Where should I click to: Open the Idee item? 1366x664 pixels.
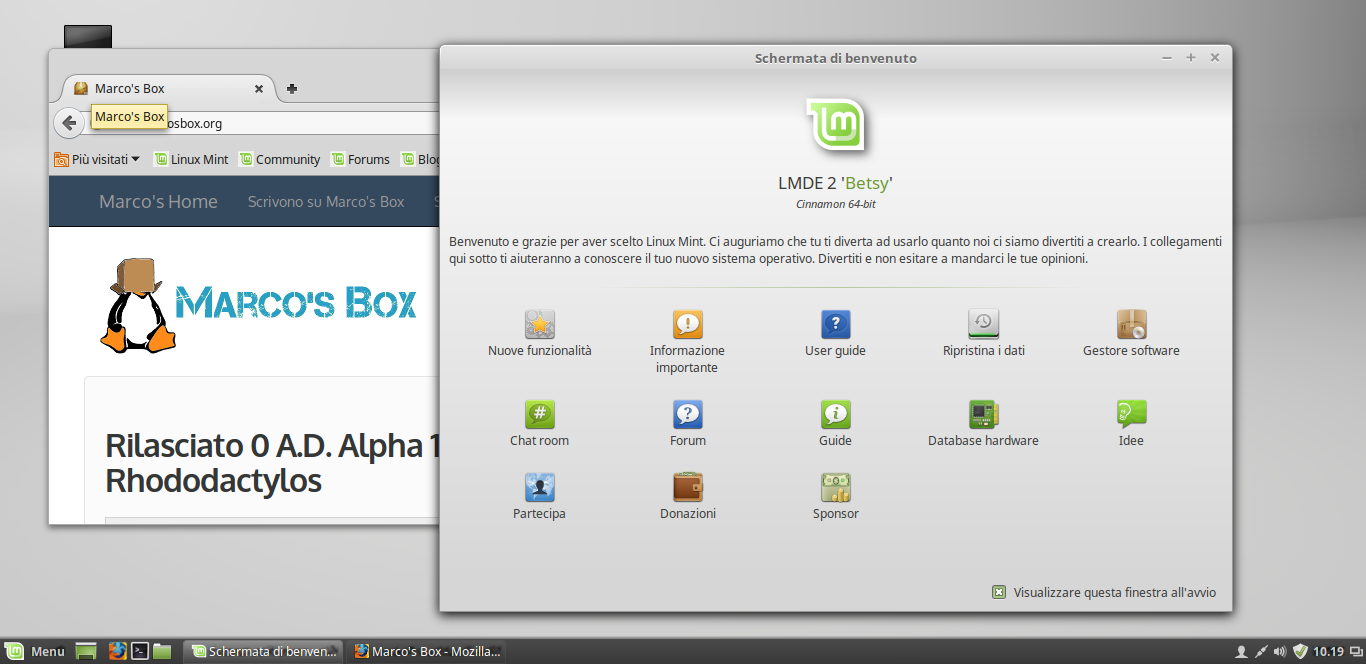pyautogui.click(x=1131, y=424)
